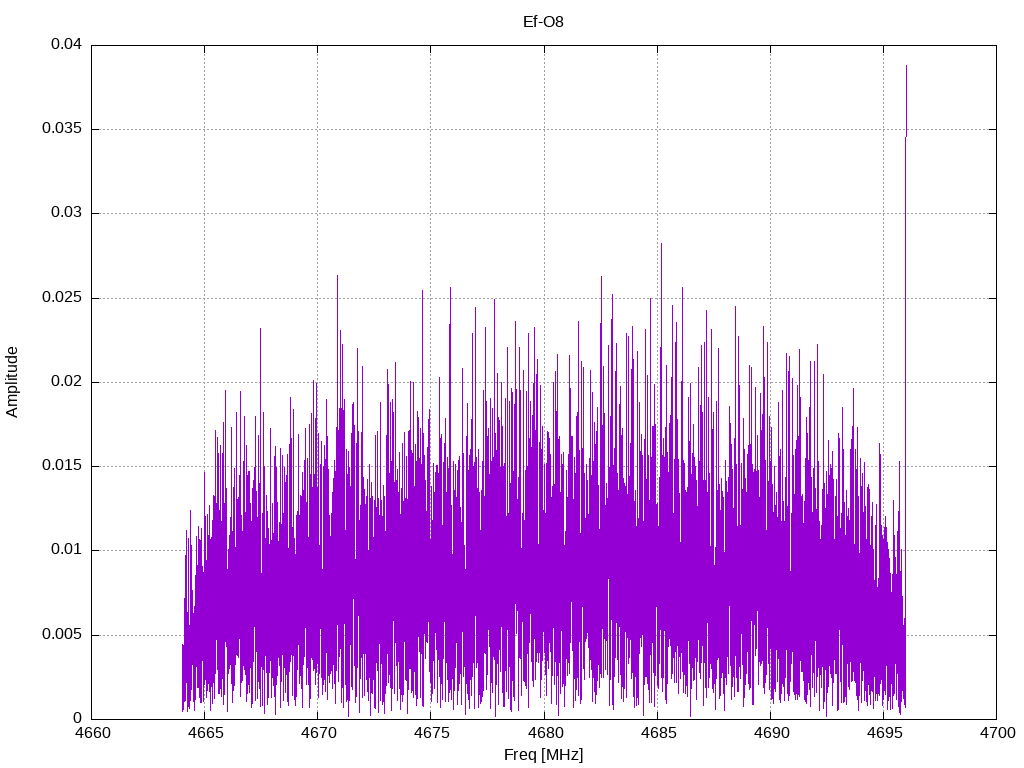
Task: Click the 4660 x-axis tick label
Action: (x=91, y=733)
